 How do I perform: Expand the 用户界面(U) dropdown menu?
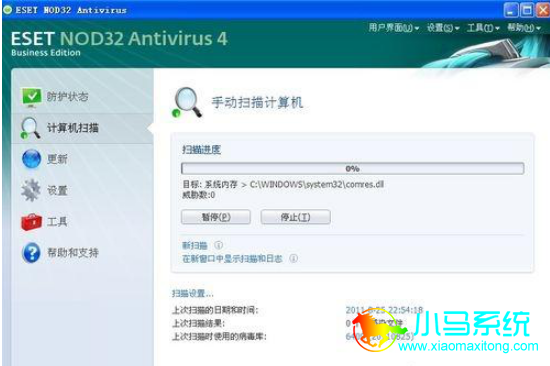pyautogui.click(x=394, y=28)
